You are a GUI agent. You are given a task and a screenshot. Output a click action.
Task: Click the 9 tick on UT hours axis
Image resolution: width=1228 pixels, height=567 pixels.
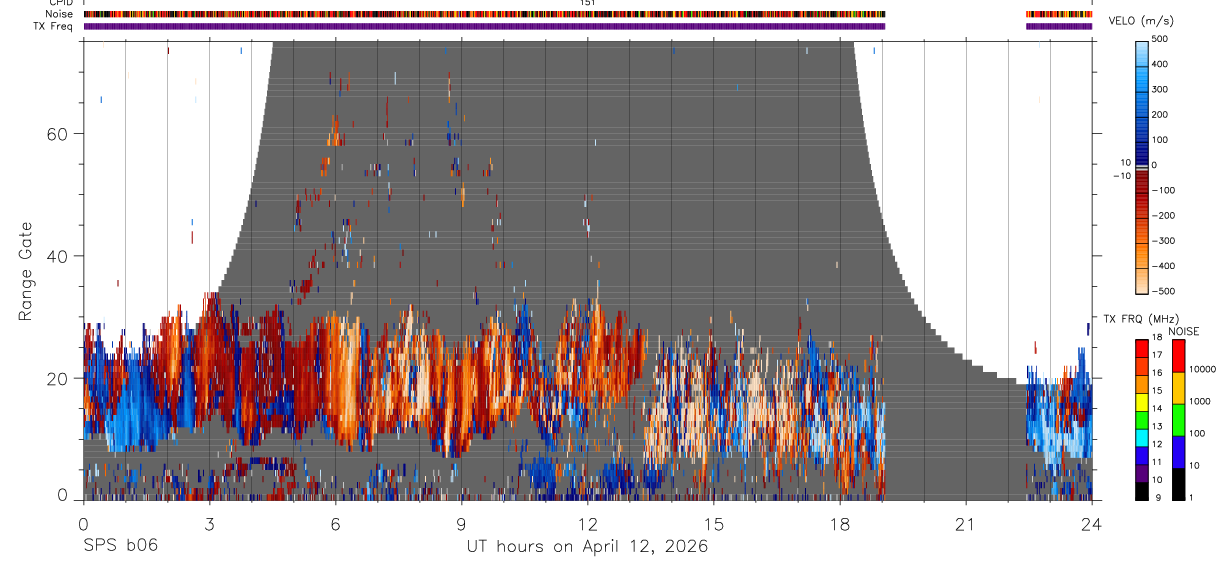click(462, 524)
